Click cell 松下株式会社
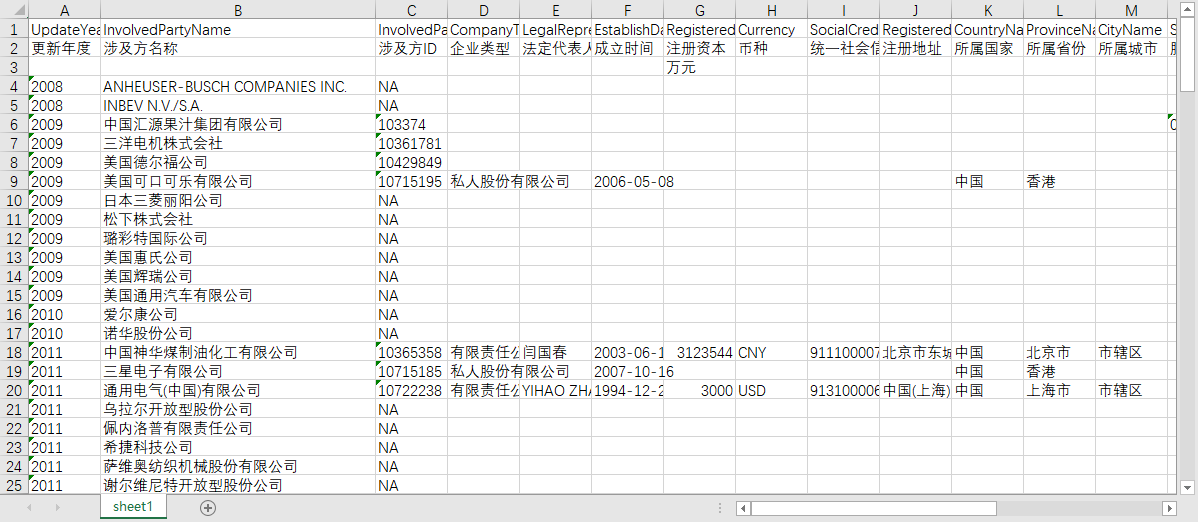The width and height of the screenshot is (1198, 522). click(238, 219)
